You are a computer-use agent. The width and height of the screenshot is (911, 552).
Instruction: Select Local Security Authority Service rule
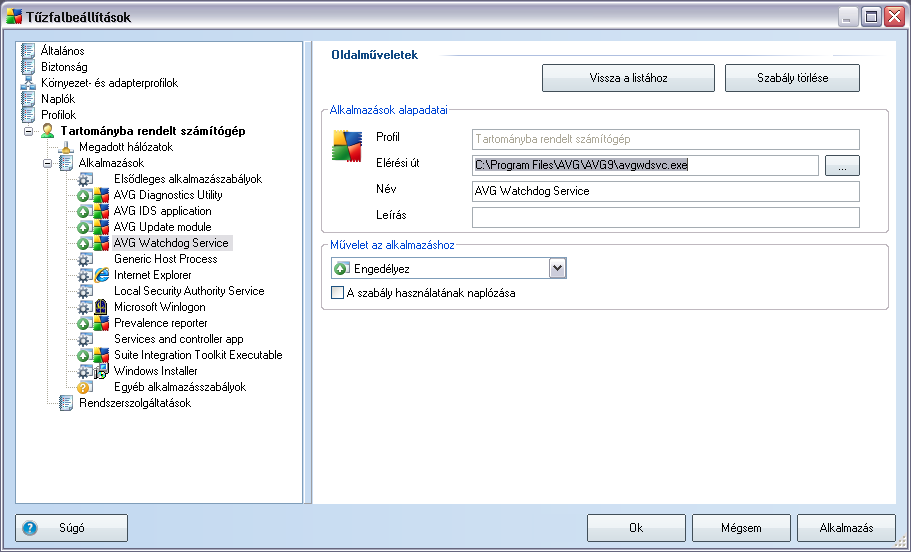point(189,291)
